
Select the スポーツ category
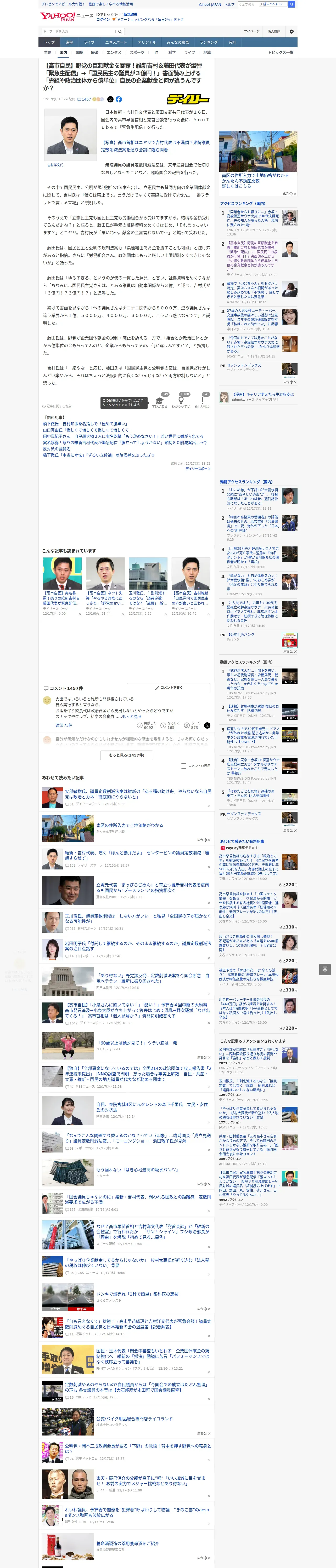137,52
